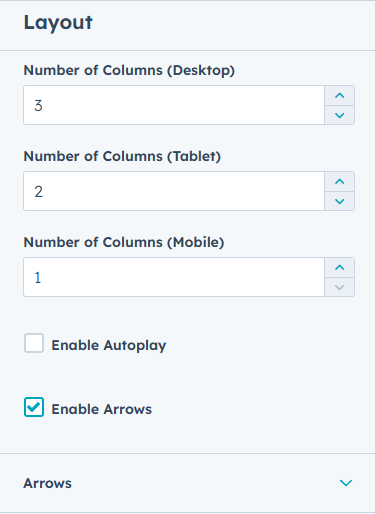Increment the Mobile columns stepper
Image resolution: width=375 pixels, height=514 pixels.
pyautogui.click(x=339, y=268)
